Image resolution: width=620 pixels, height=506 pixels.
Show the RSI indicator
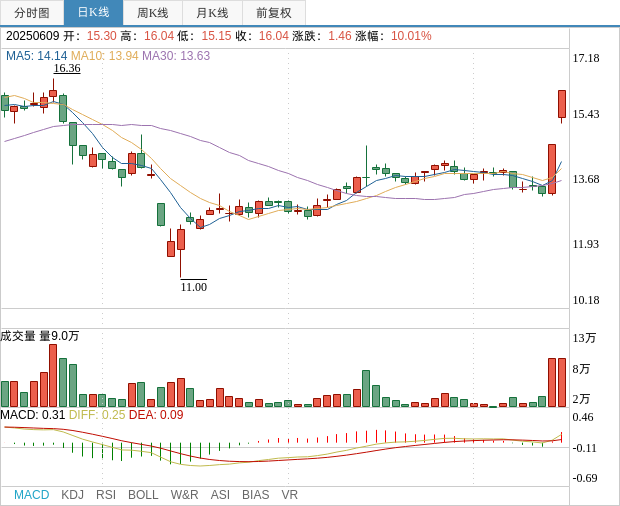[106, 495]
